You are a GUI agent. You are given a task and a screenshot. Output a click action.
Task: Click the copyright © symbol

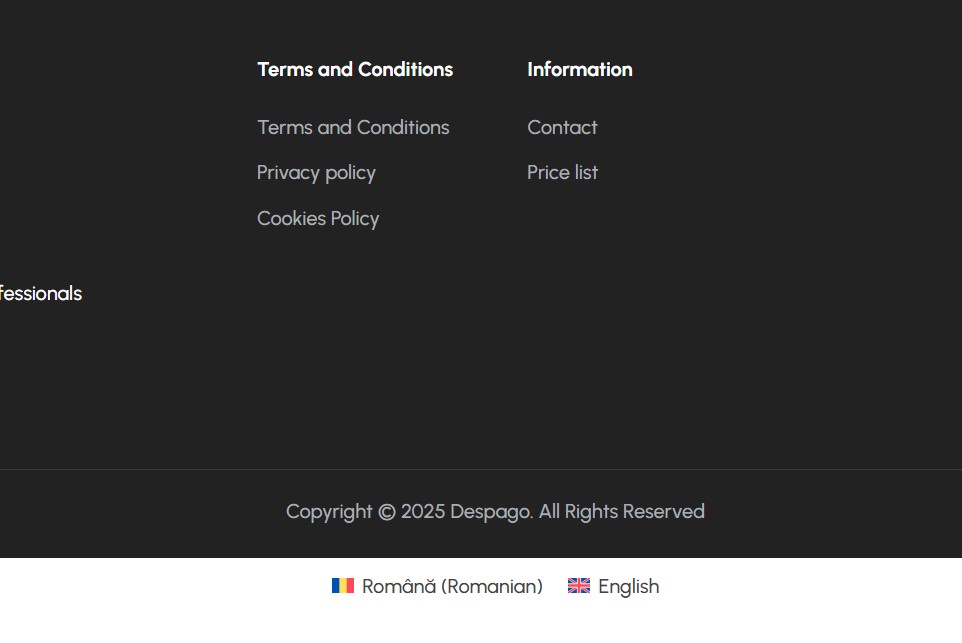coord(387,512)
